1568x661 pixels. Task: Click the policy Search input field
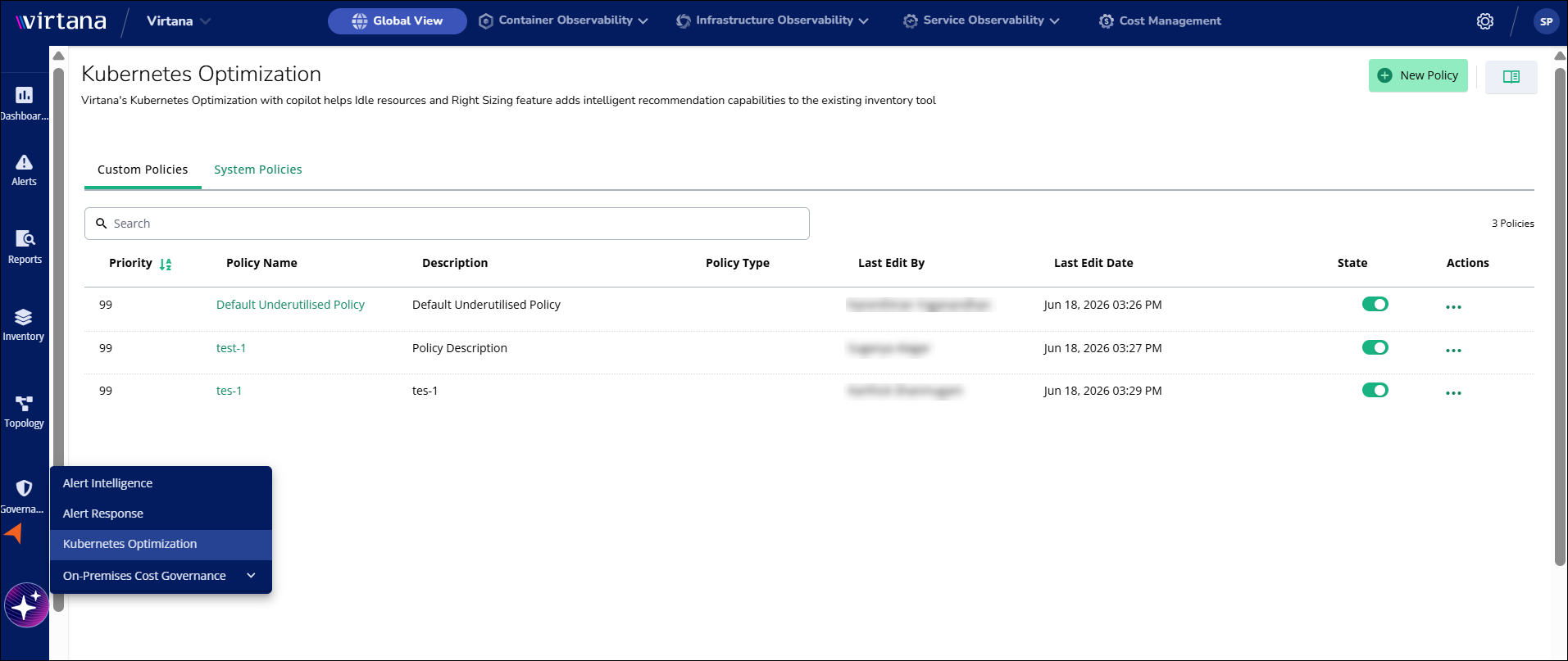[x=447, y=224]
